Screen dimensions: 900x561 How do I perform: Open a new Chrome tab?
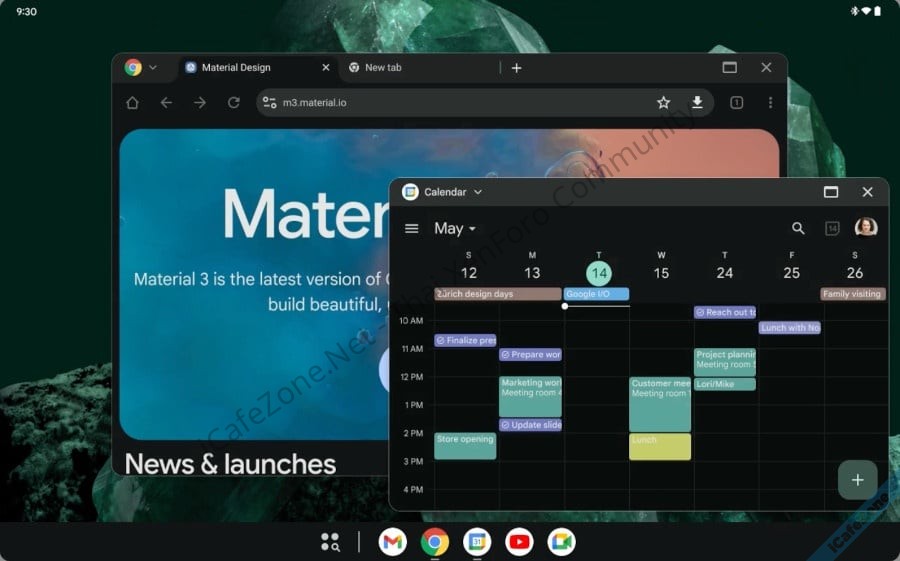(516, 68)
